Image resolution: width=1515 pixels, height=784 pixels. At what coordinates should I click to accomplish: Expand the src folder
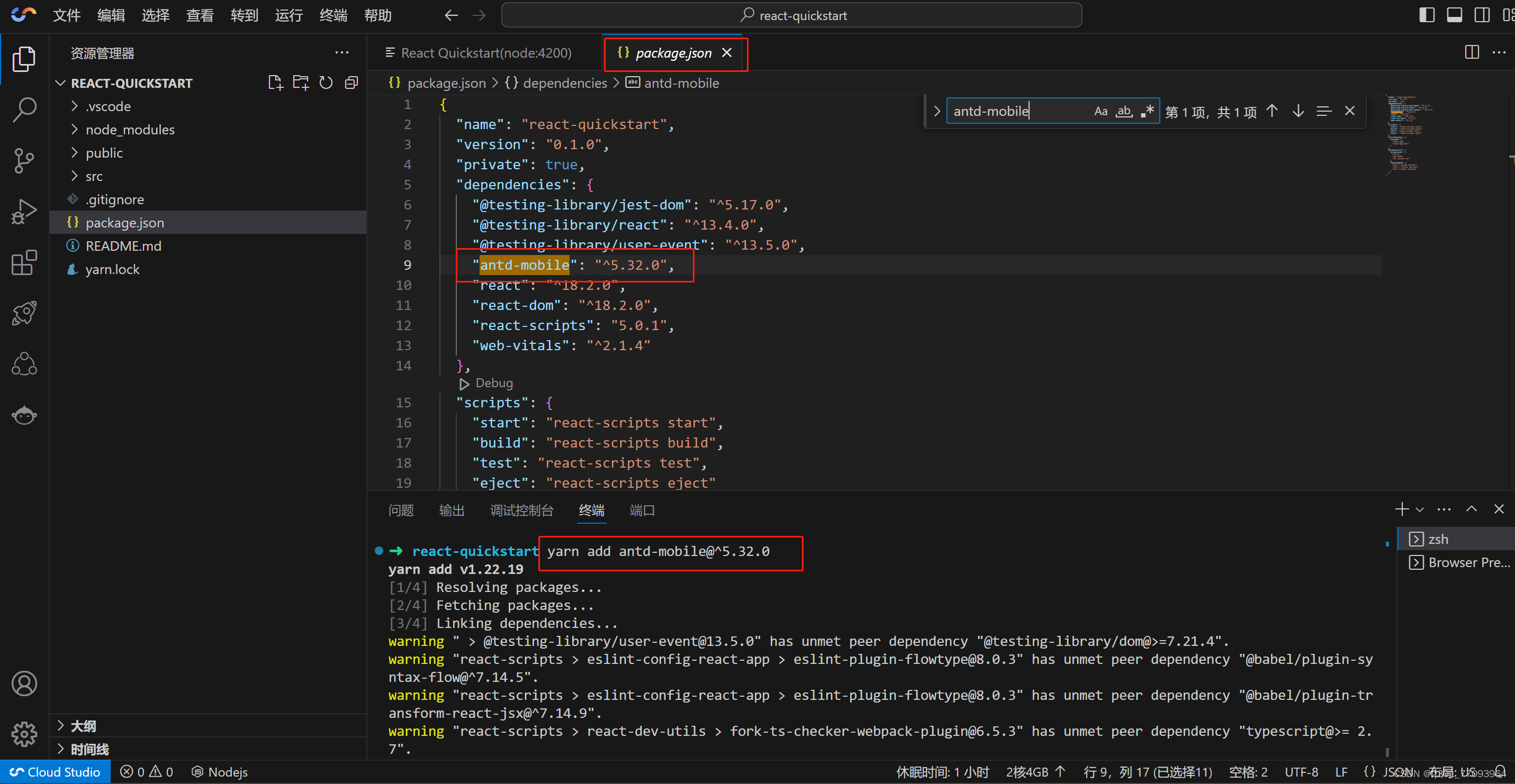tap(94, 176)
